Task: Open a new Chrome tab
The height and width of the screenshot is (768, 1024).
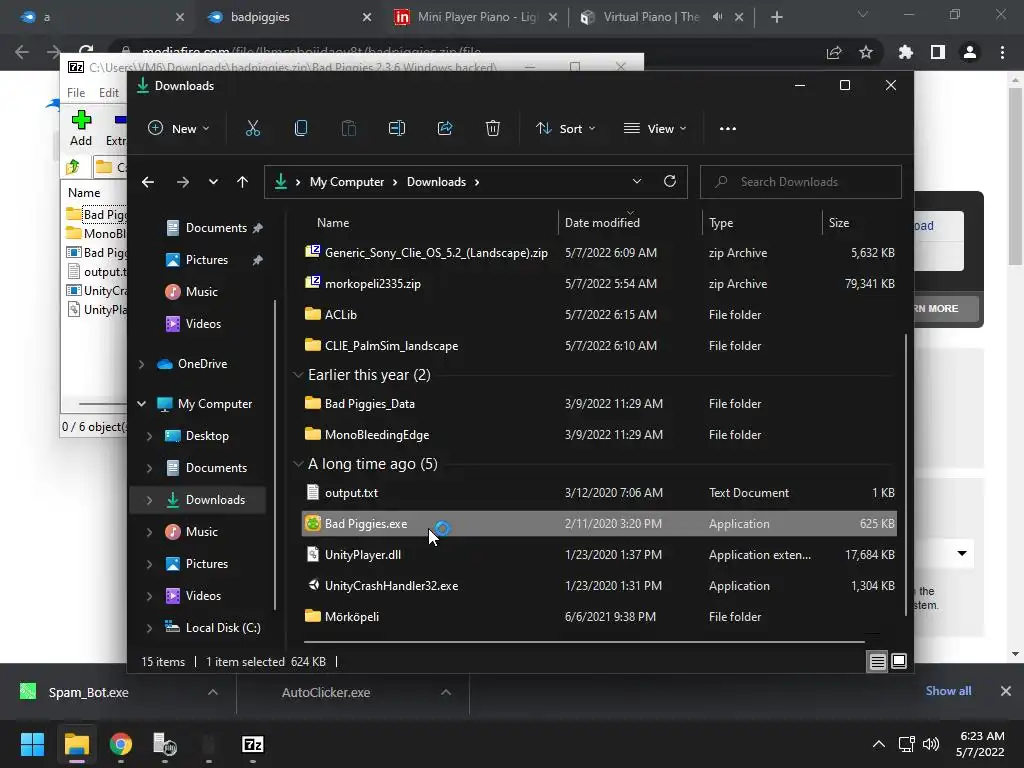Action: 776,17
